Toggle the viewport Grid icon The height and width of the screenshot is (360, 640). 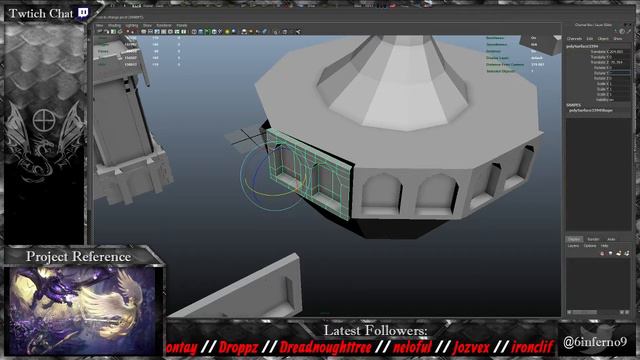(144, 32)
